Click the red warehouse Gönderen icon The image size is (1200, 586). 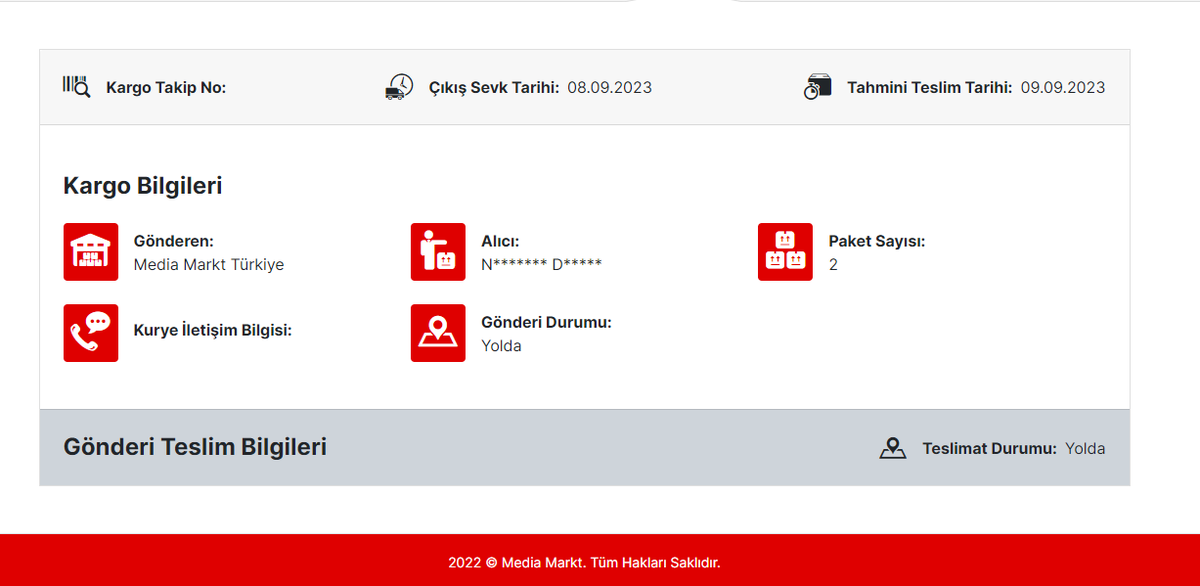click(91, 252)
